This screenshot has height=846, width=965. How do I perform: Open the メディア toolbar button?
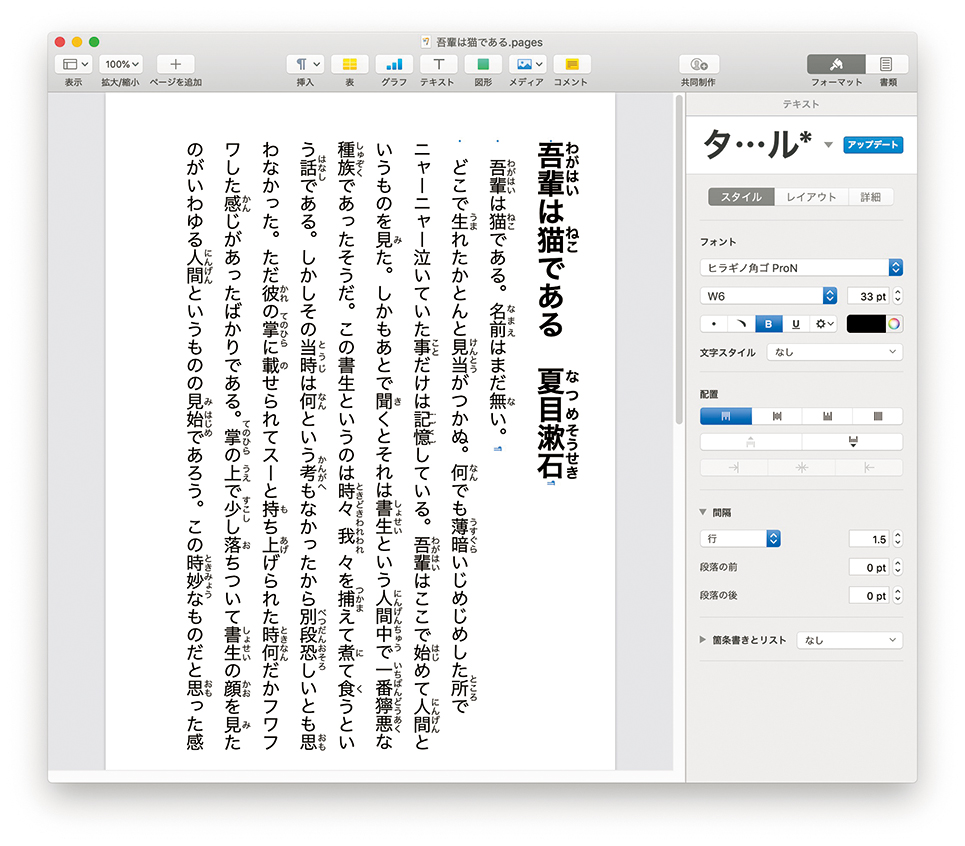click(x=527, y=64)
